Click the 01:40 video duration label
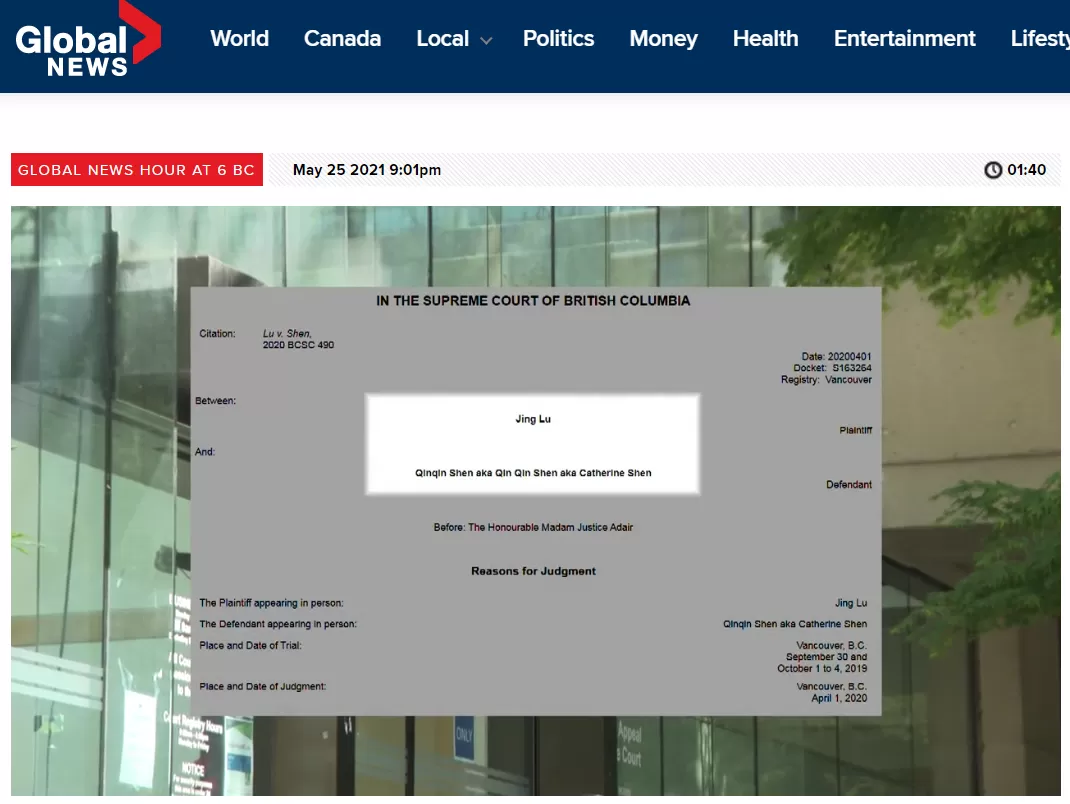 (x=1026, y=169)
